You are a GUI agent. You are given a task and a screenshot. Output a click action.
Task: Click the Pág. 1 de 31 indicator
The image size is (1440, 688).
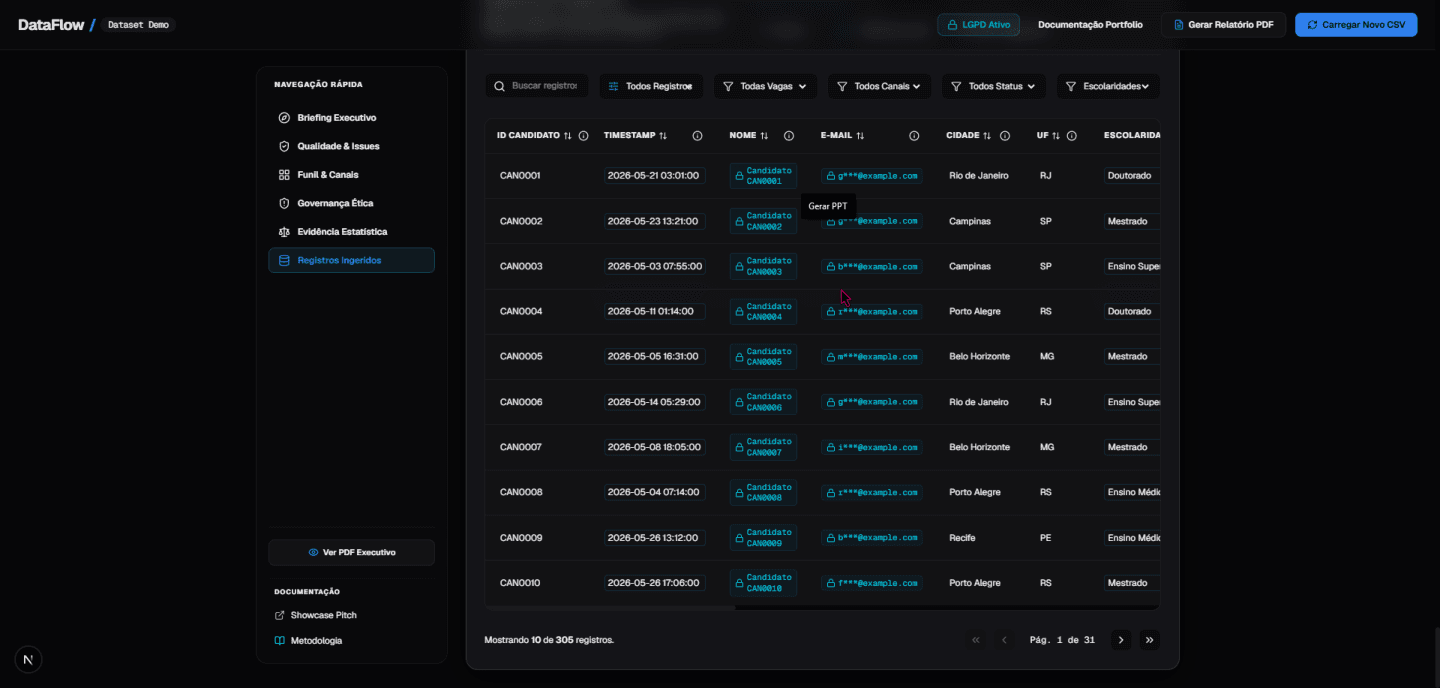(x=1062, y=640)
